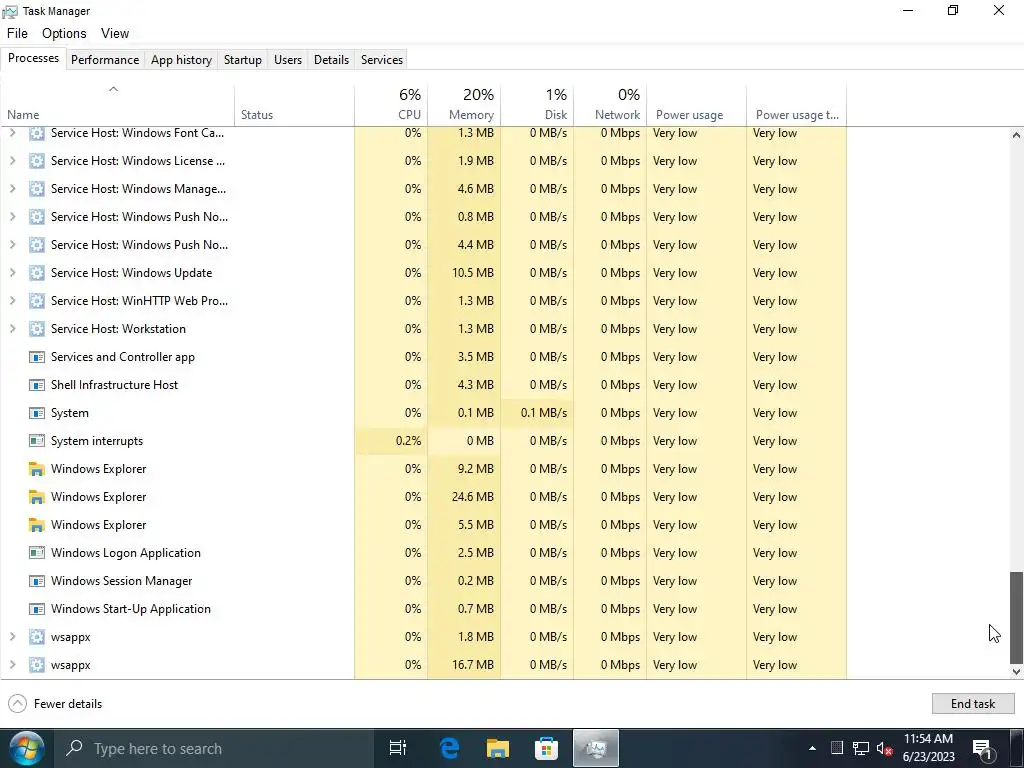Click the Service Host: Windows Update gear icon
Image resolution: width=1024 pixels, height=768 pixels.
click(37, 273)
